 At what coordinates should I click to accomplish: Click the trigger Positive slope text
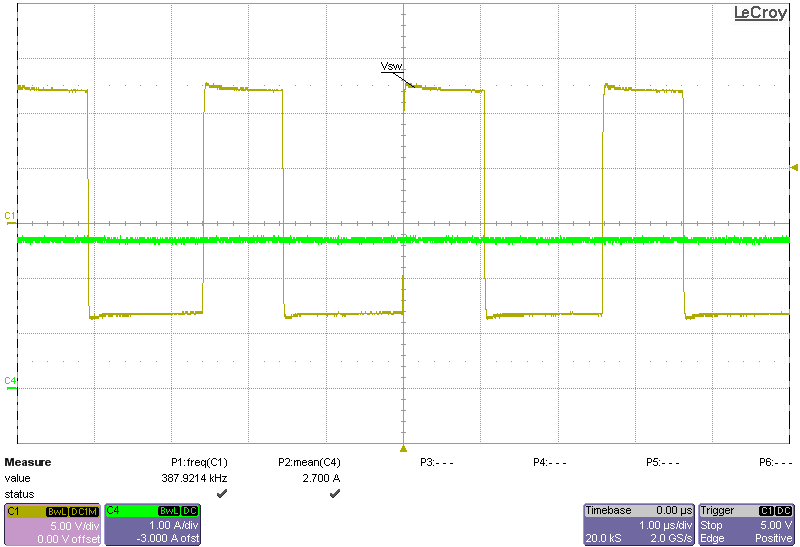773,538
